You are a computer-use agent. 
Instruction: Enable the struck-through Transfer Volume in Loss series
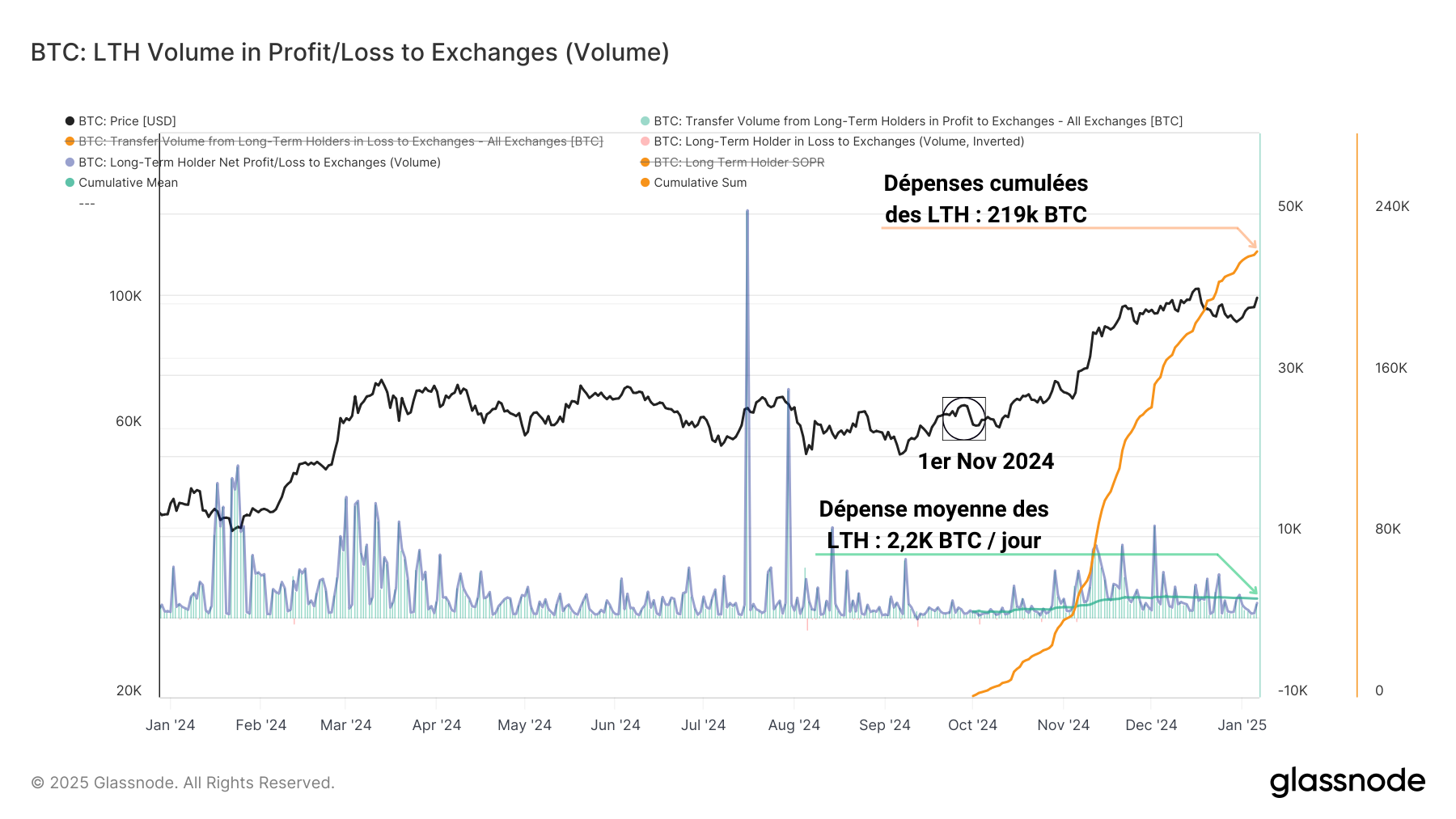pyautogui.click(x=340, y=141)
